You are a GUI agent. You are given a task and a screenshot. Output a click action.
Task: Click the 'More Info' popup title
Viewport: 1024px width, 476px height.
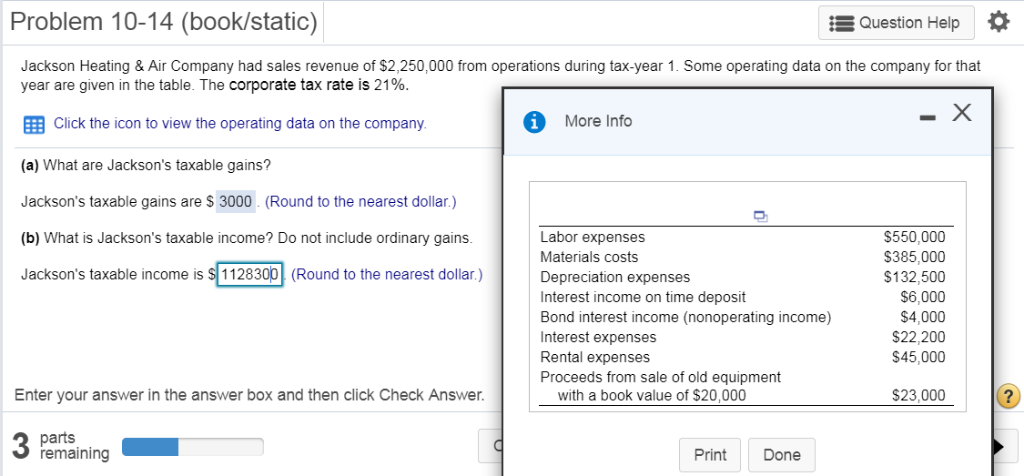coord(598,121)
